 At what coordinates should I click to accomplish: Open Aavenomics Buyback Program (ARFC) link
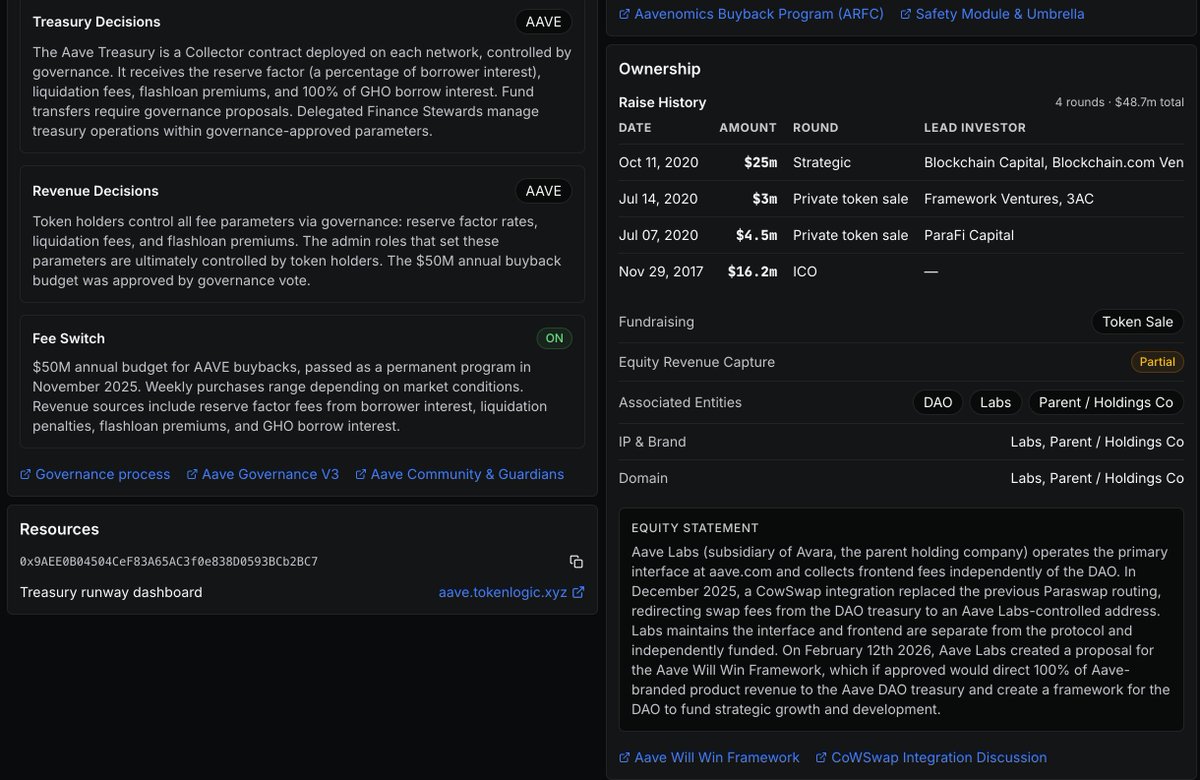751,14
